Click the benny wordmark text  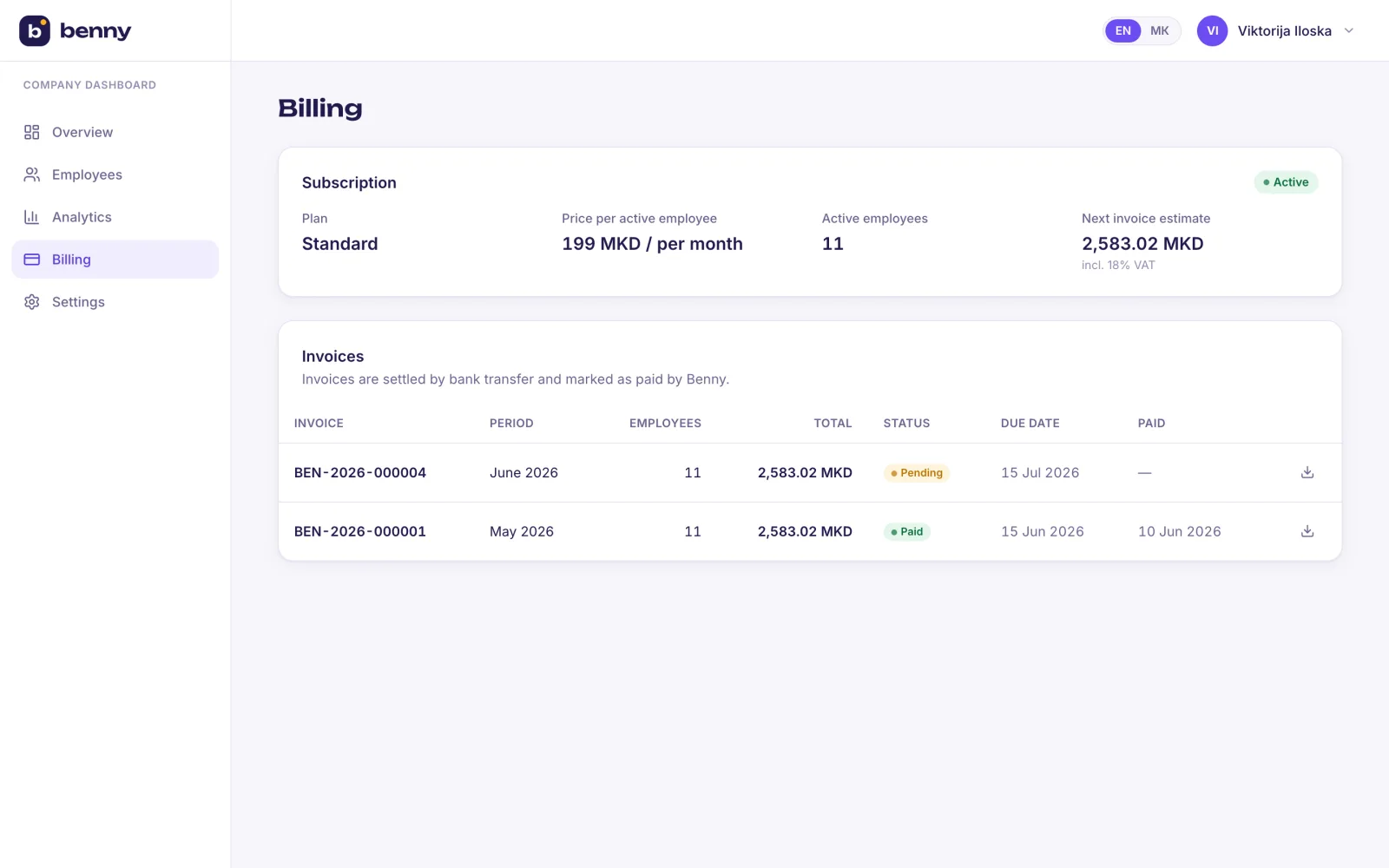click(x=95, y=31)
